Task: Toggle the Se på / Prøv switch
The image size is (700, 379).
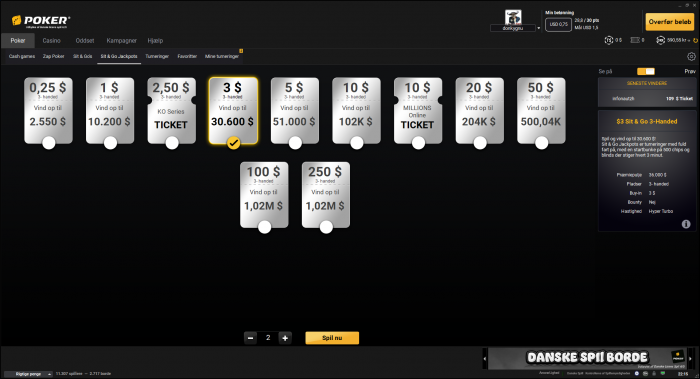Action: [x=646, y=71]
